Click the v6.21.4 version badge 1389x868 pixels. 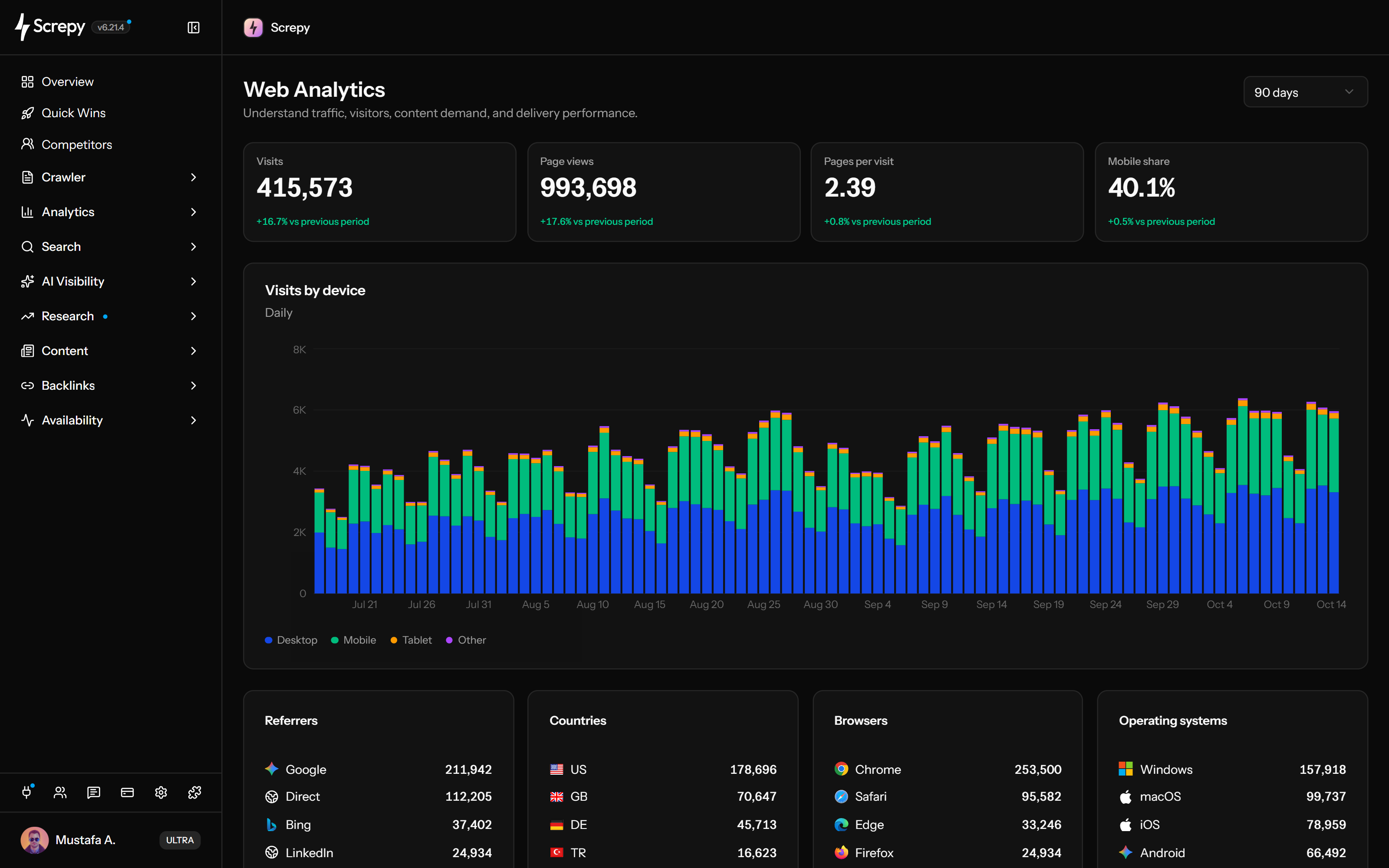(111, 27)
